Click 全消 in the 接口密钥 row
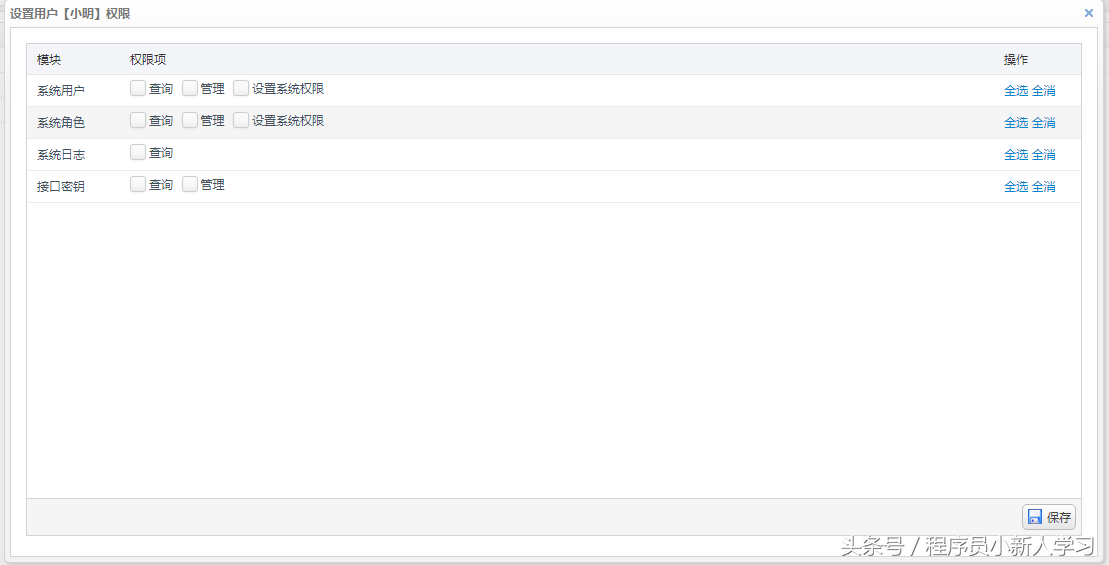 click(1043, 186)
